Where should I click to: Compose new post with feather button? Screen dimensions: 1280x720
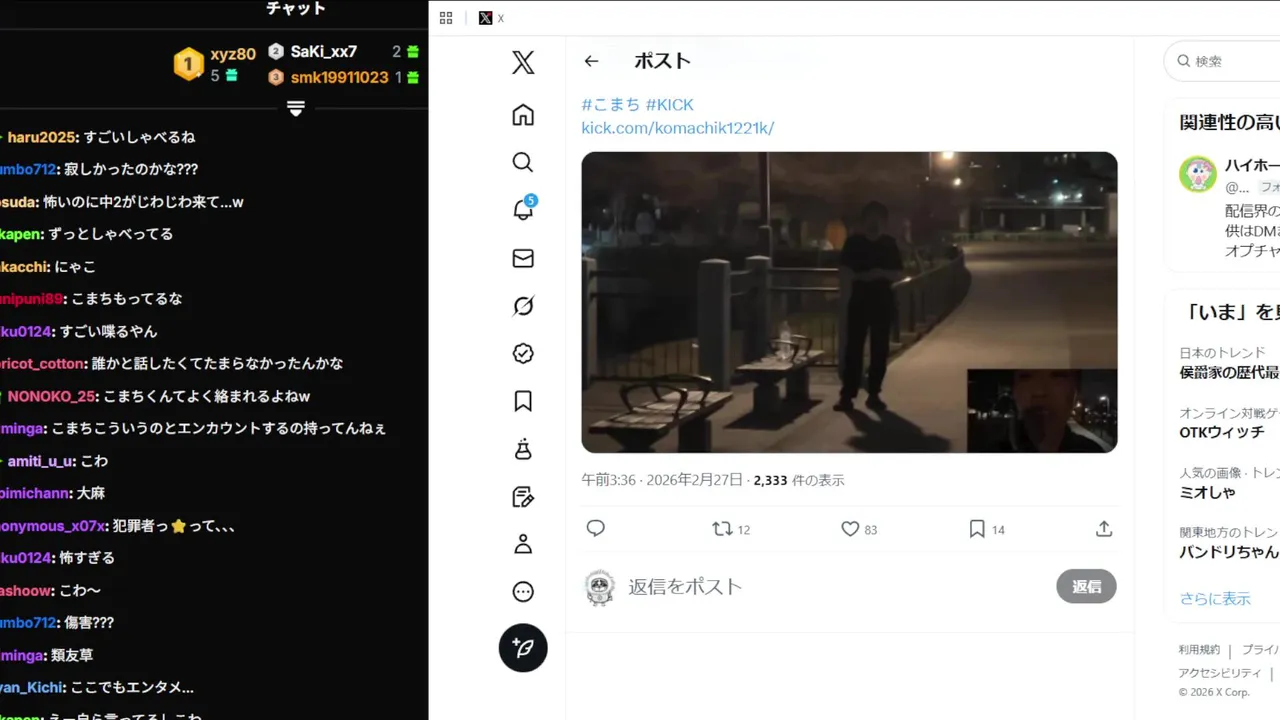tap(523, 648)
